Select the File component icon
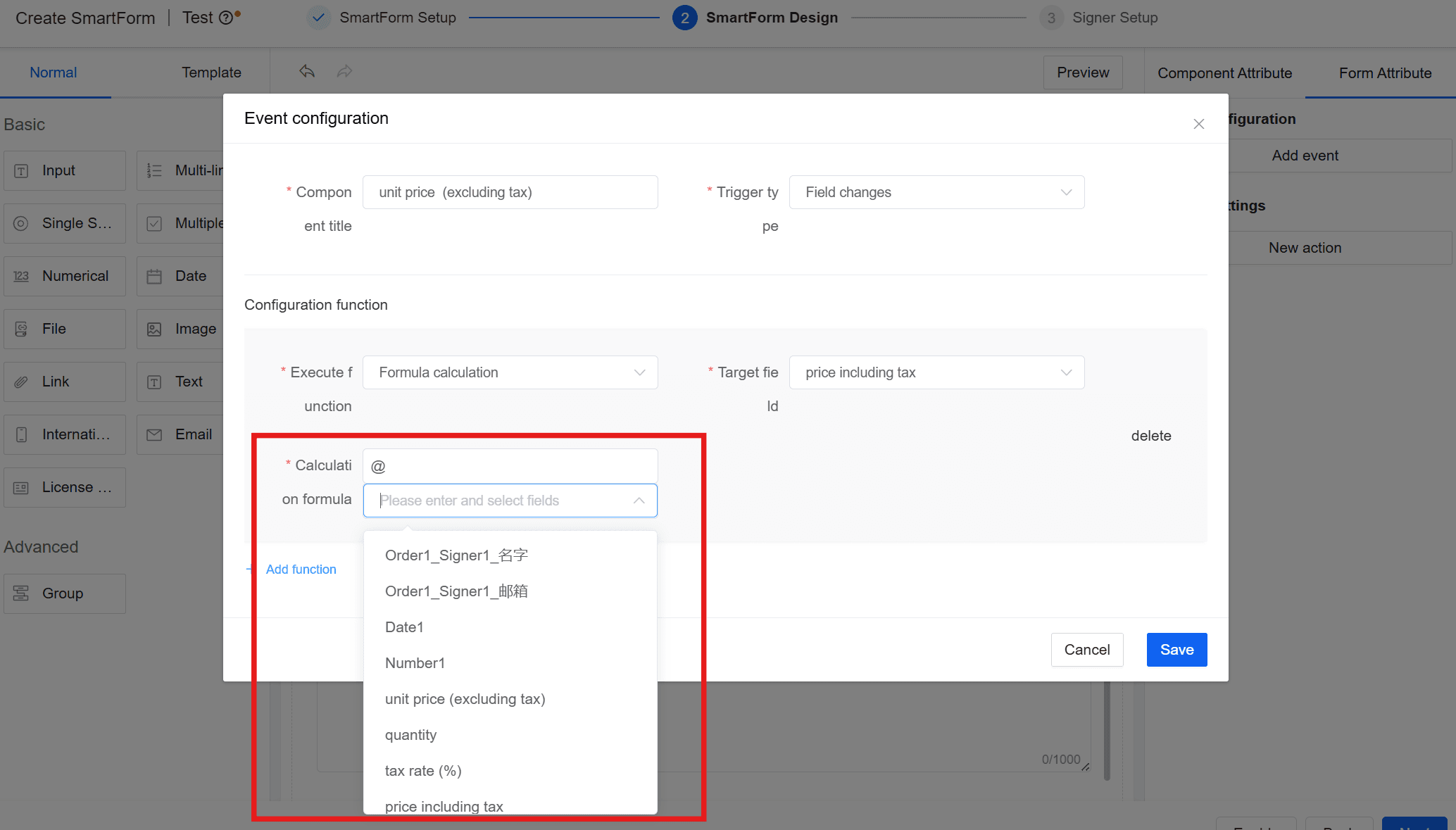The image size is (1456, 830). click(21, 329)
